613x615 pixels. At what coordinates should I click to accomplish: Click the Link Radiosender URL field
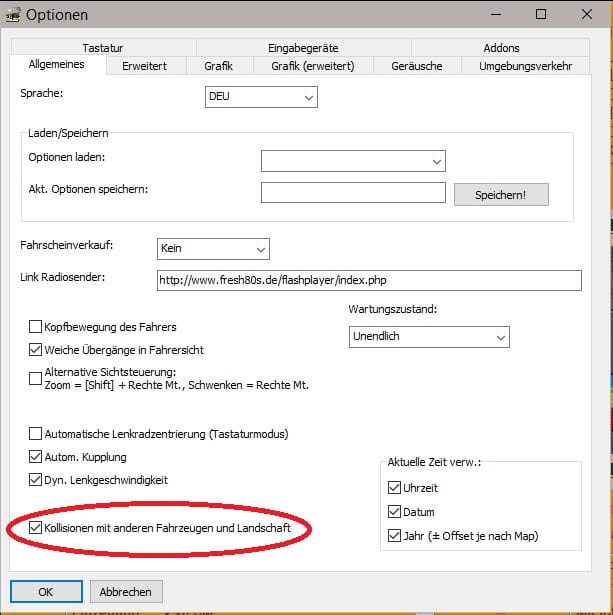367,280
